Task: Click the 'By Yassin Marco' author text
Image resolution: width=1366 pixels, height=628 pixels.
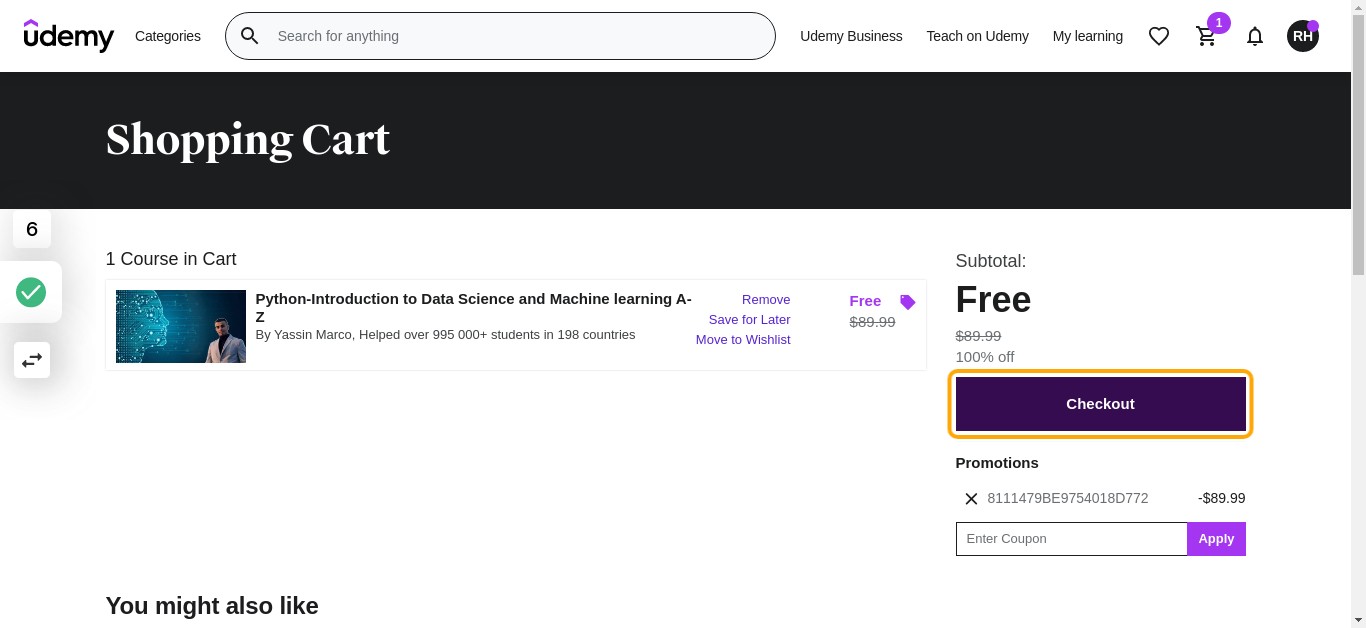Action: coord(445,335)
